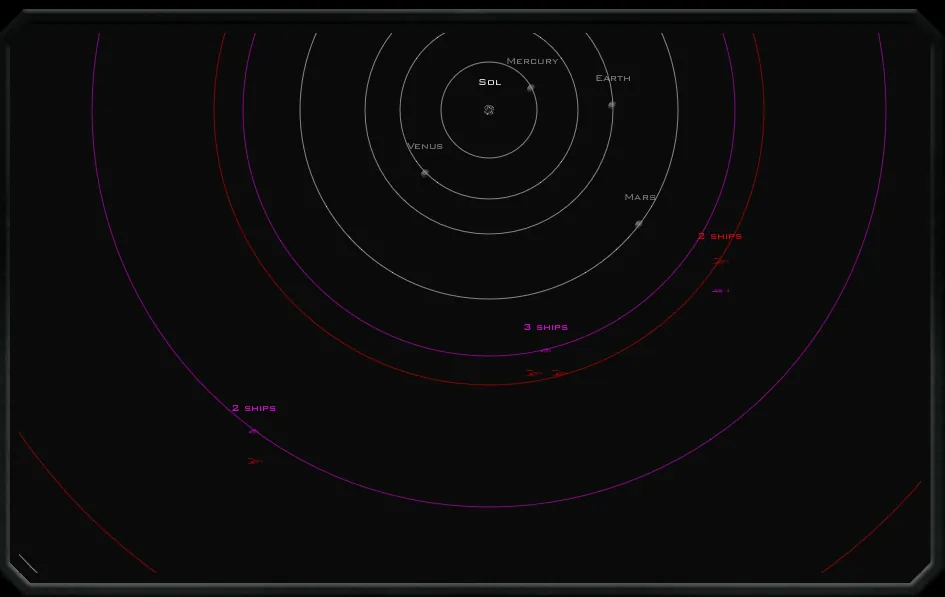The image size is (945, 597).
Task: Open the red 2 ships fleet label
Action: point(720,236)
